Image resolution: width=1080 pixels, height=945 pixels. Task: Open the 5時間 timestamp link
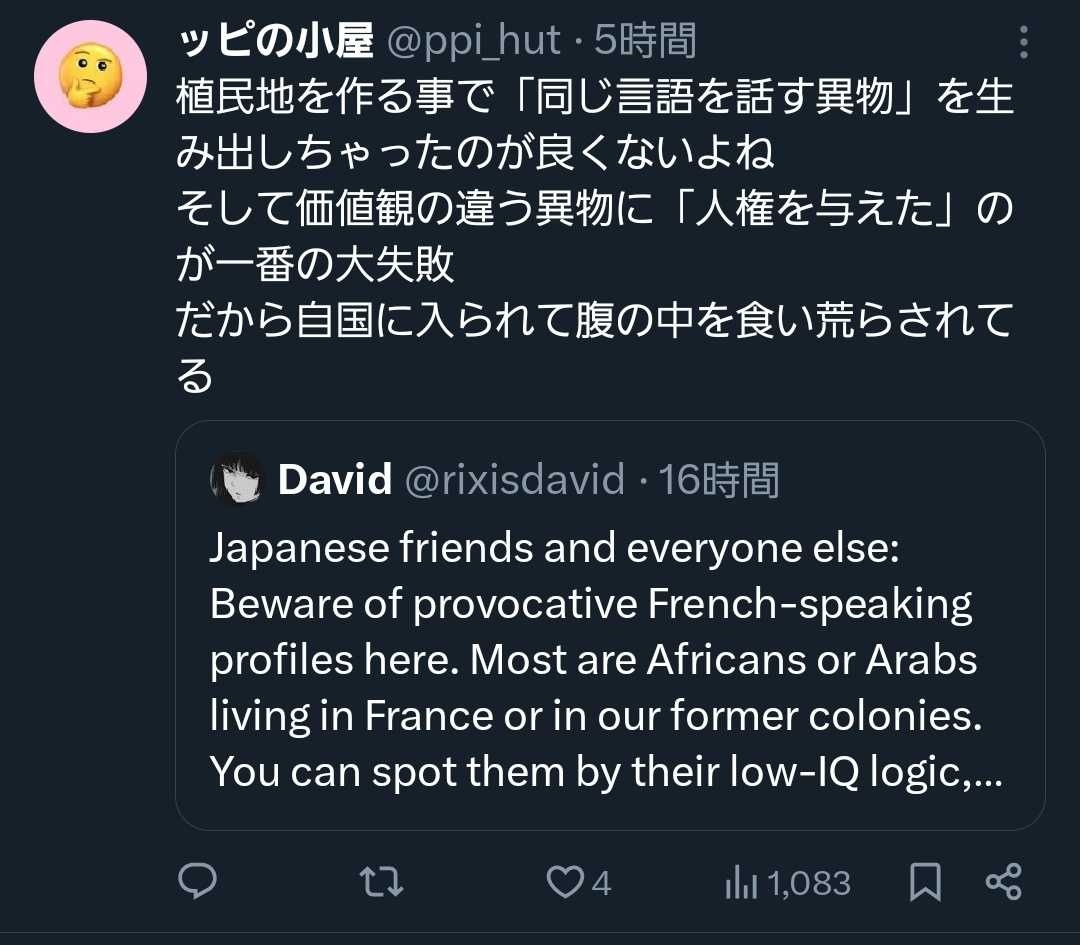click(646, 41)
